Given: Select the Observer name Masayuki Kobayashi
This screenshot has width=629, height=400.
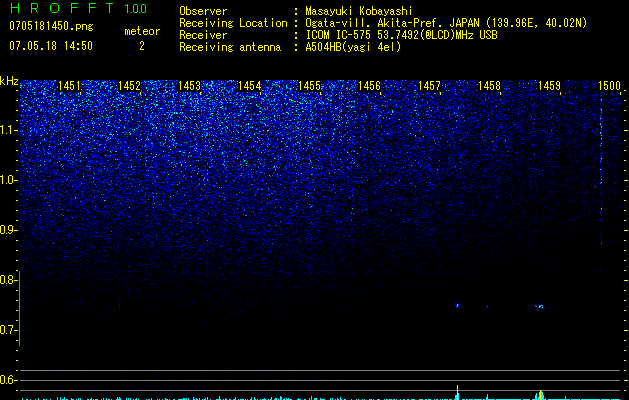Looking at the screenshot, I should pyautogui.click(x=359, y=11).
